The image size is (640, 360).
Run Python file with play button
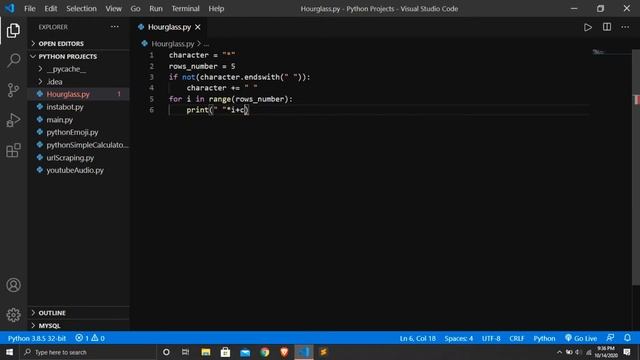(x=587, y=27)
